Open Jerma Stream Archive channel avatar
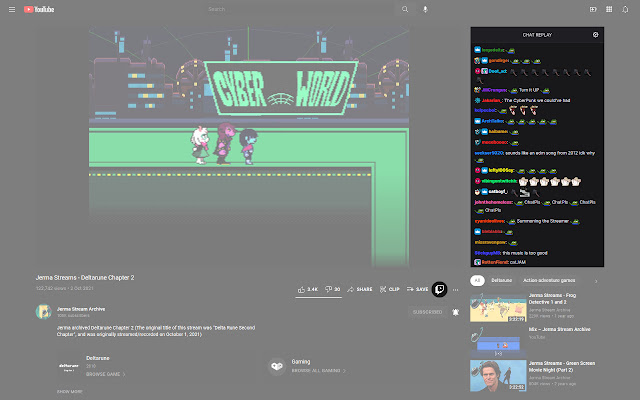This screenshot has width=640, height=400. point(44,312)
